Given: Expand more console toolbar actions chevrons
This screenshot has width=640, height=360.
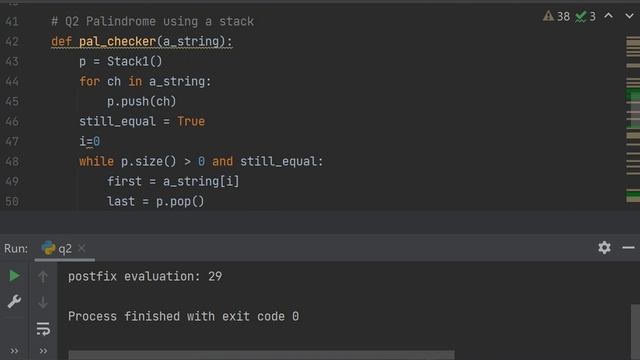Looking at the screenshot, I should click(43, 351).
